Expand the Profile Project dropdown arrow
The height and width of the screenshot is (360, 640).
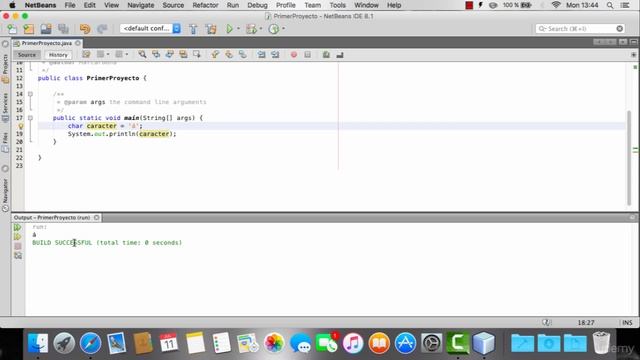(x=284, y=29)
